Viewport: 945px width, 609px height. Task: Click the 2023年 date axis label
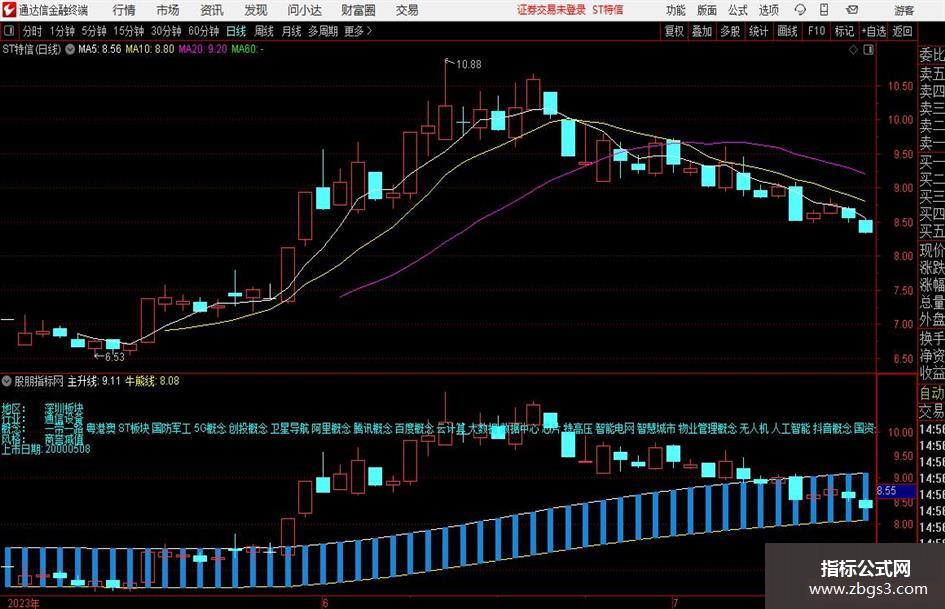(23, 603)
